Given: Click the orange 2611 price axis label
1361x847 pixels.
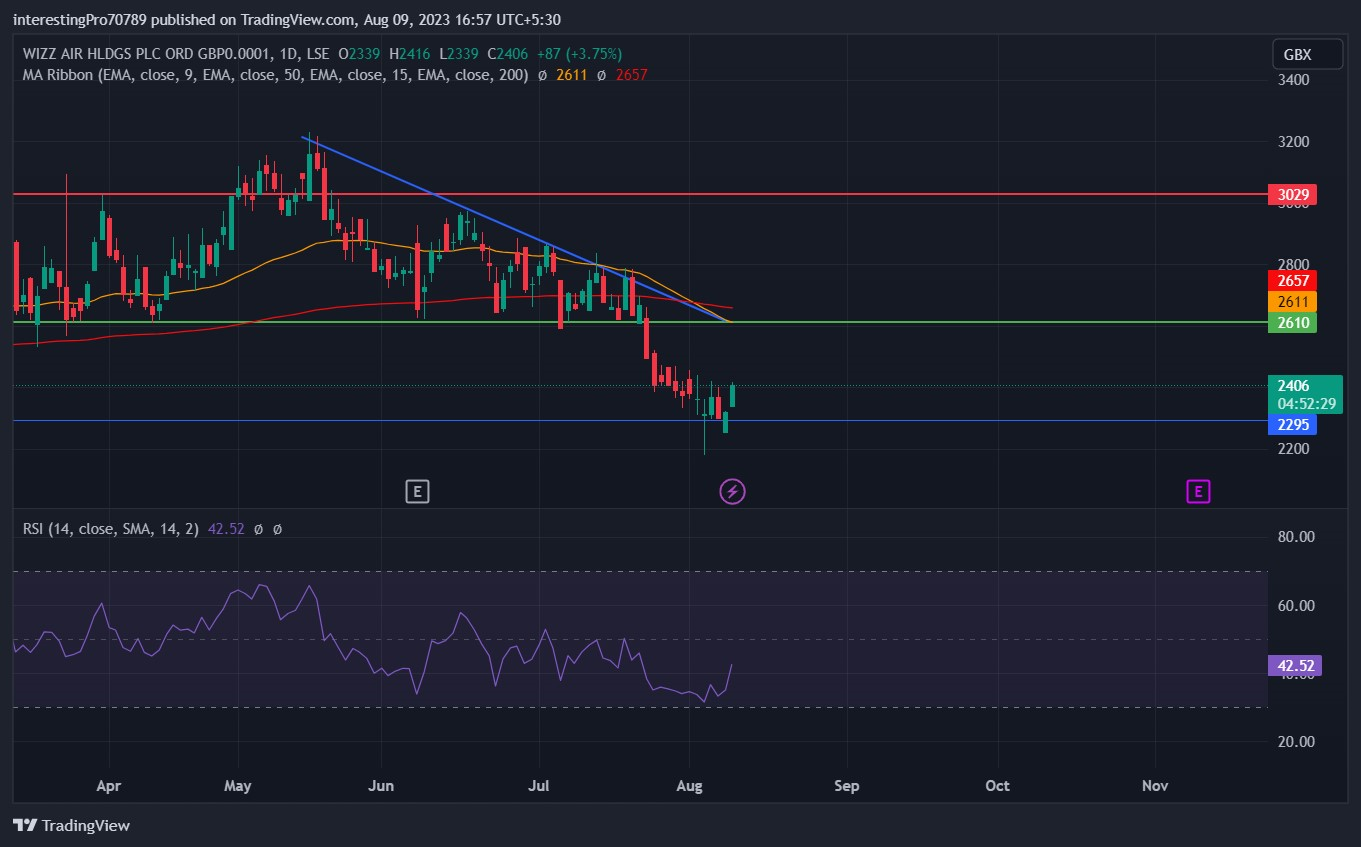Looking at the screenshot, I should (1292, 301).
